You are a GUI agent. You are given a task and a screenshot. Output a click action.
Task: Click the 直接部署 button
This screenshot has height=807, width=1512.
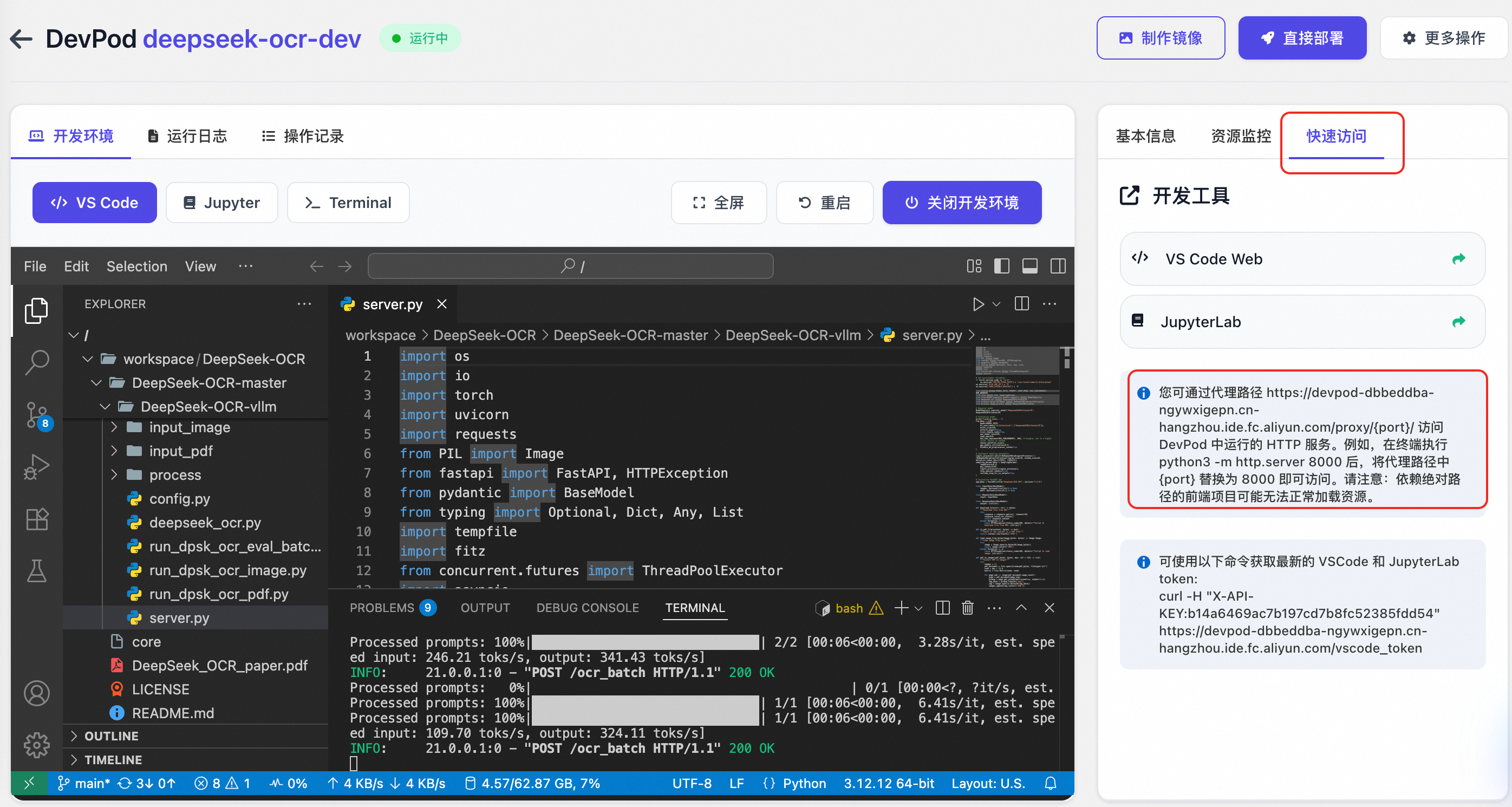[x=1302, y=38]
